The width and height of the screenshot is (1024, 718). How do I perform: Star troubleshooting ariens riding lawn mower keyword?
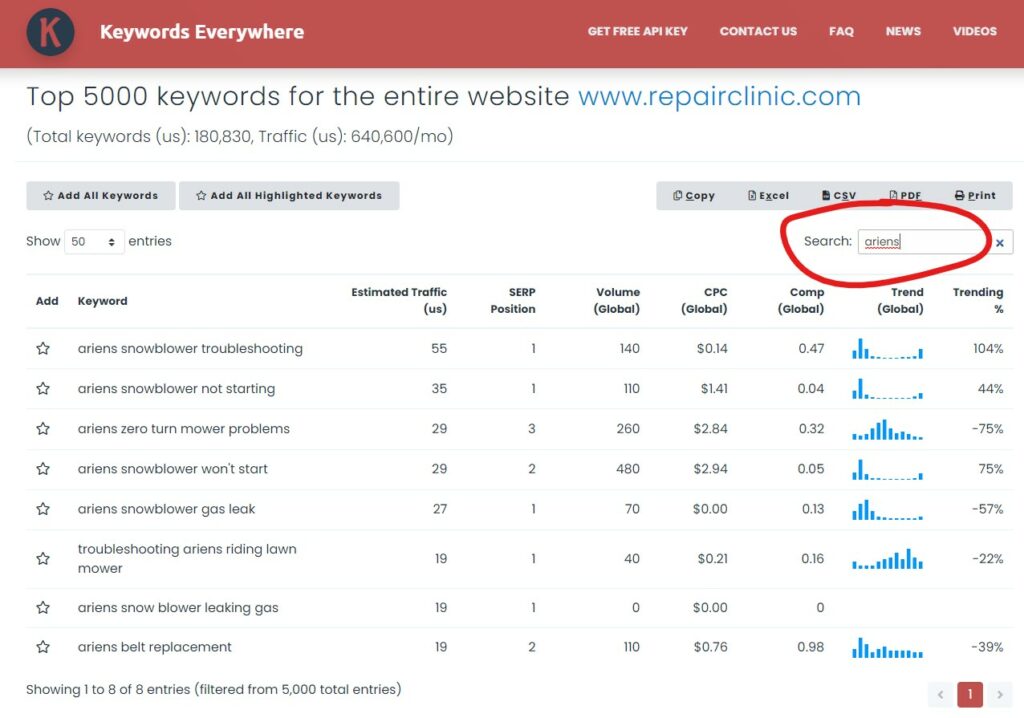coord(43,559)
